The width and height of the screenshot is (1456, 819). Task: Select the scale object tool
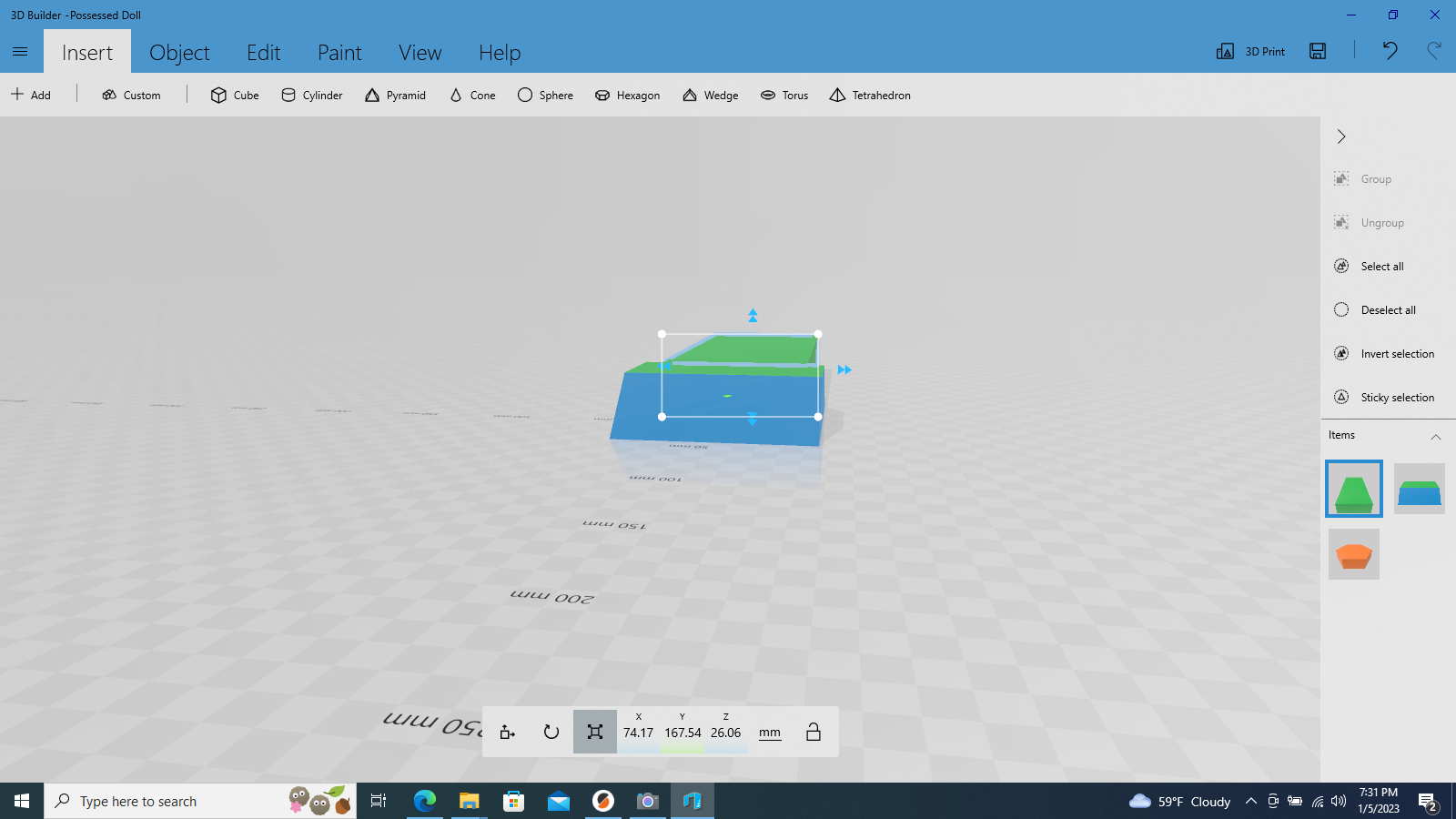point(595,731)
